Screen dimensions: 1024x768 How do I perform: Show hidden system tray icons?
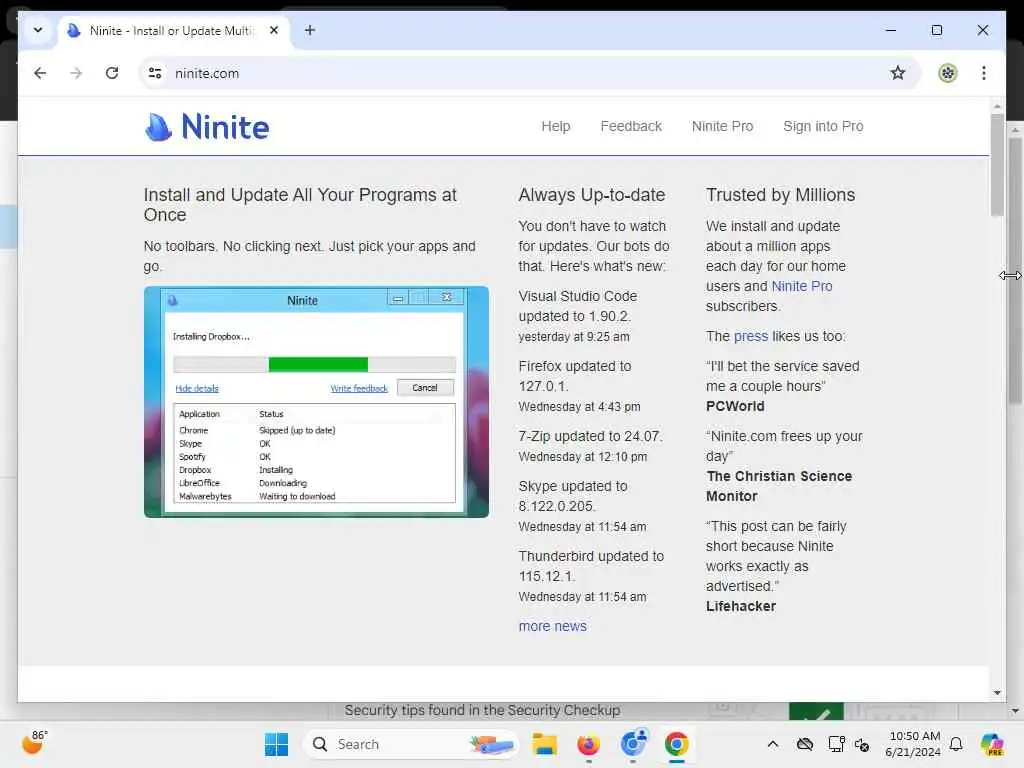(x=773, y=744)
